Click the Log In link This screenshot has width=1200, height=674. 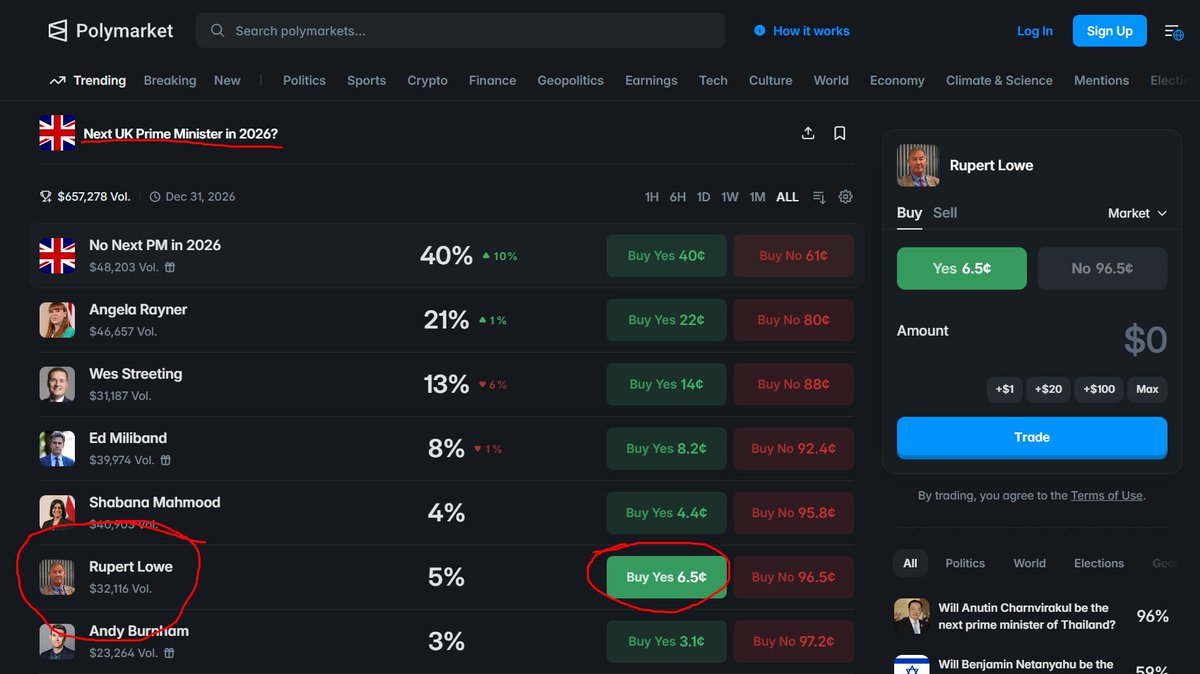[x=1034, y=31]
